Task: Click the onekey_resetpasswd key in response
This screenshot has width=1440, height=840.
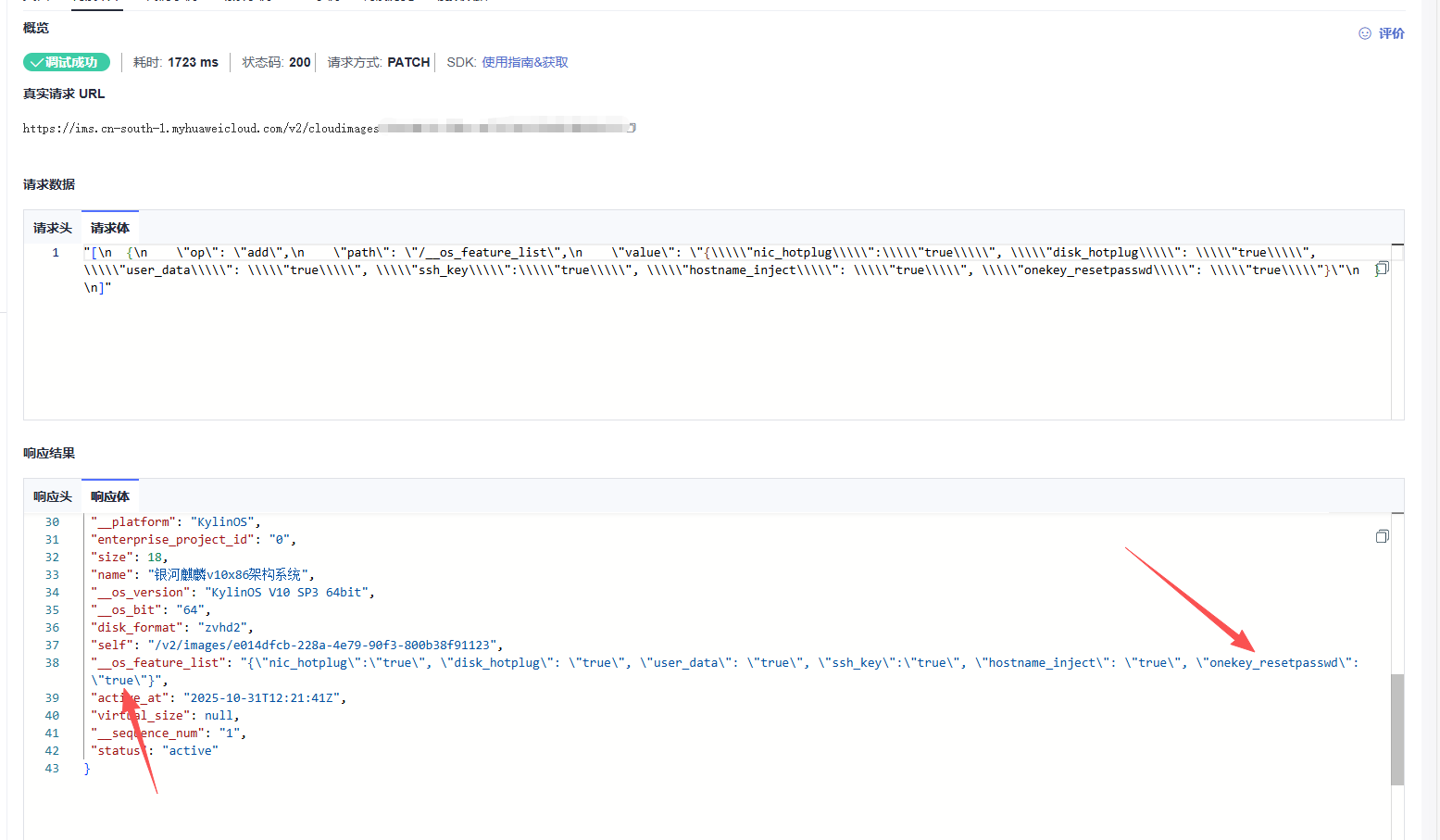Action: point(1274,662)
